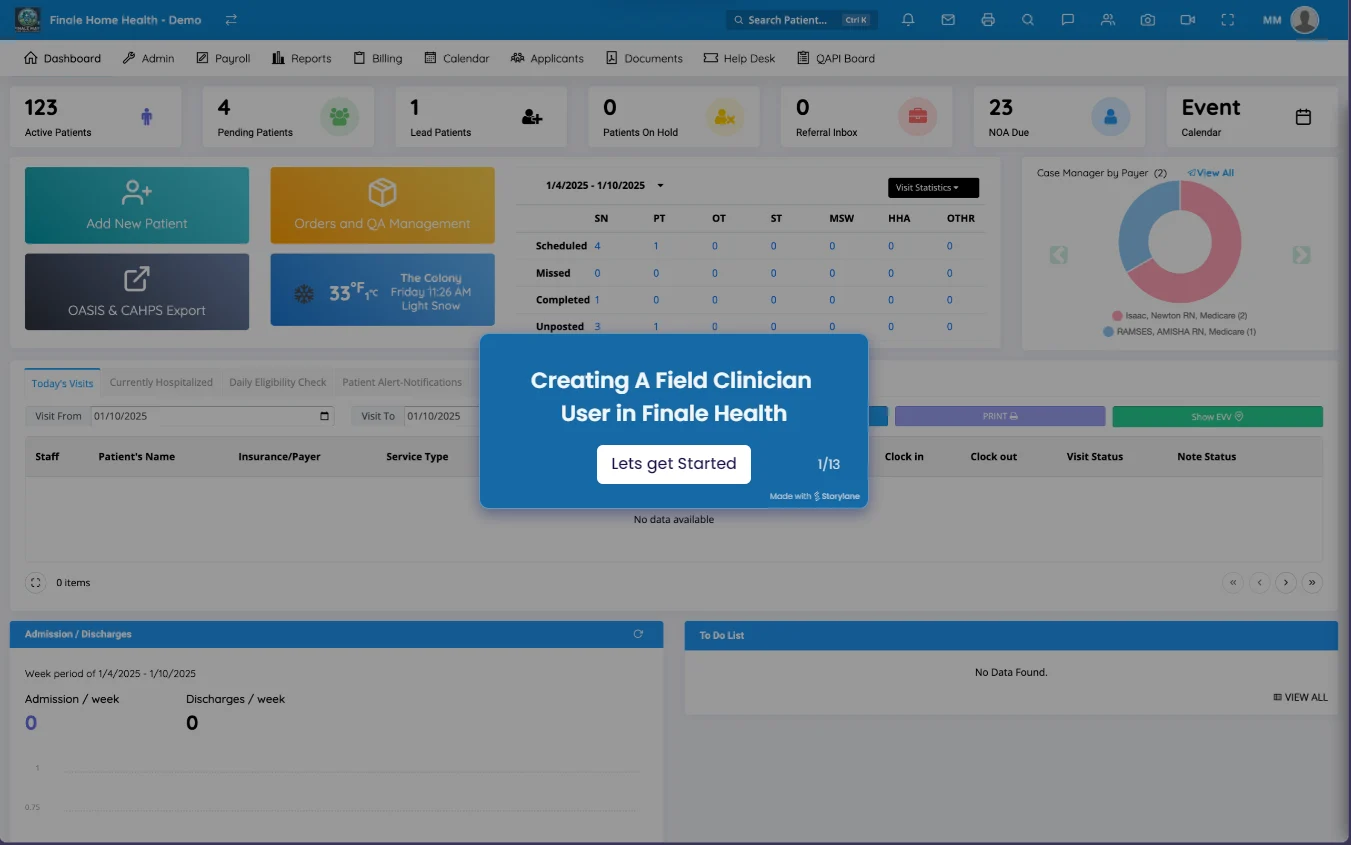The image size is (1351, 845).
Task: Open the Billing menu
Action: coord(377,58)
